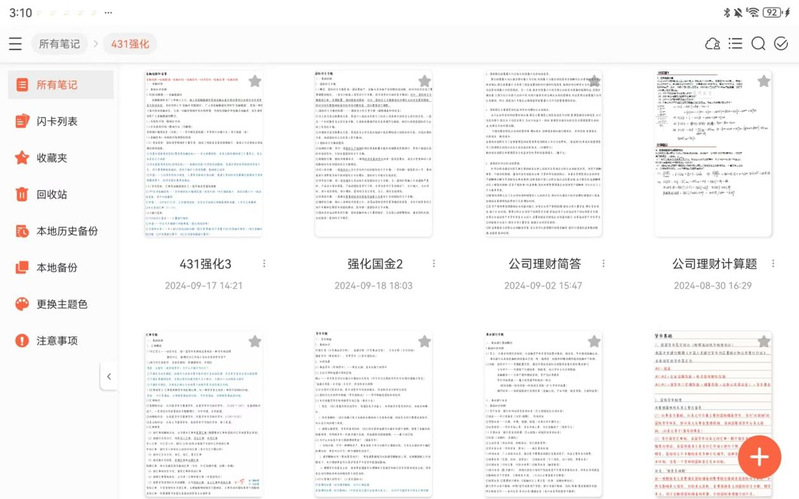Open 回收站 trash in the sidebar
Viewport: 799px width, 499px height.
[x=51, y=194]
